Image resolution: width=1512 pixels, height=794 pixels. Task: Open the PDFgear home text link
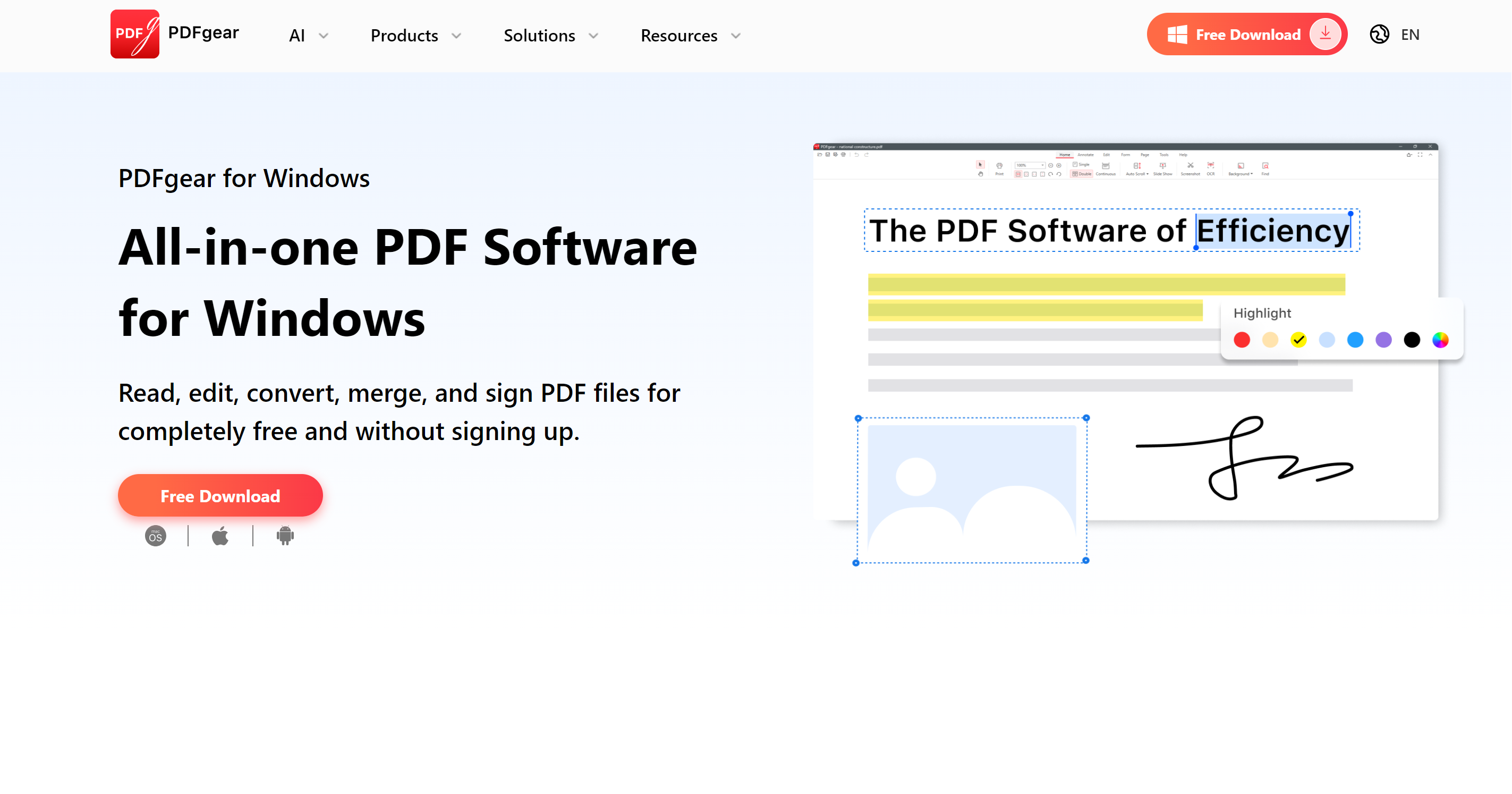(x=203, y=33)
